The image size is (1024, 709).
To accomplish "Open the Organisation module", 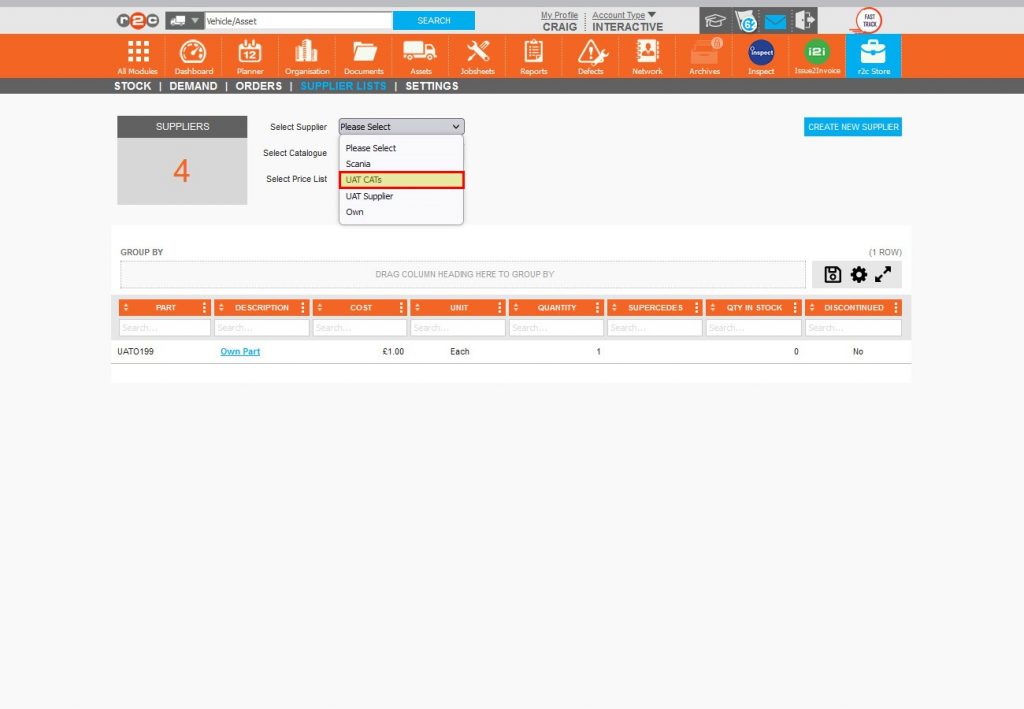I will tap(306, 56).
